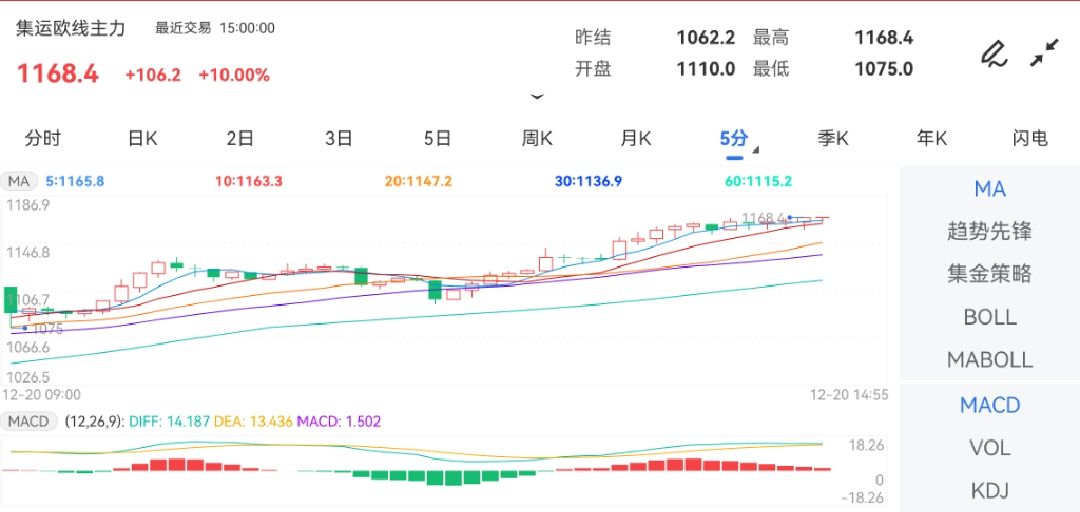Select the KDJ sub-indicator
This screenshot has width=1080, height=512.
coord(990,491)
